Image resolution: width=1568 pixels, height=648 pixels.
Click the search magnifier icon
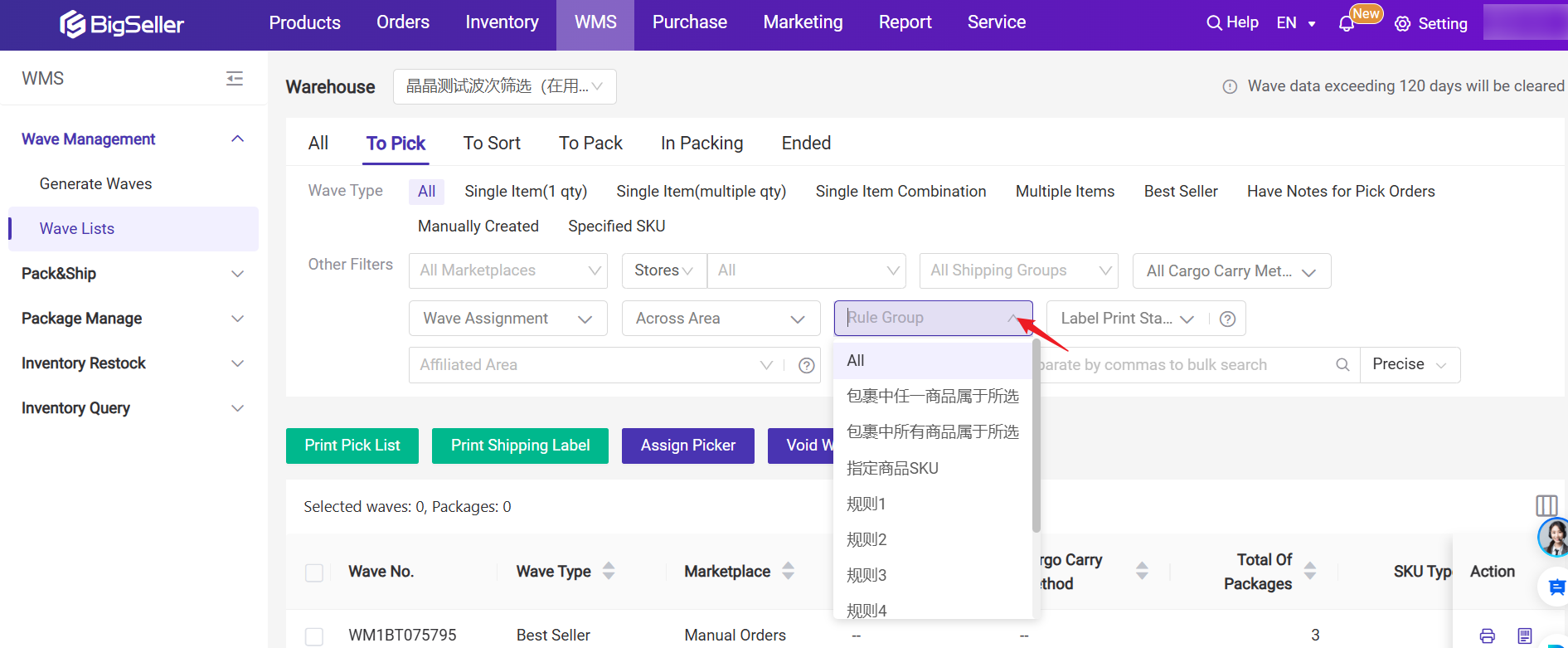(x=1342, y=365)
